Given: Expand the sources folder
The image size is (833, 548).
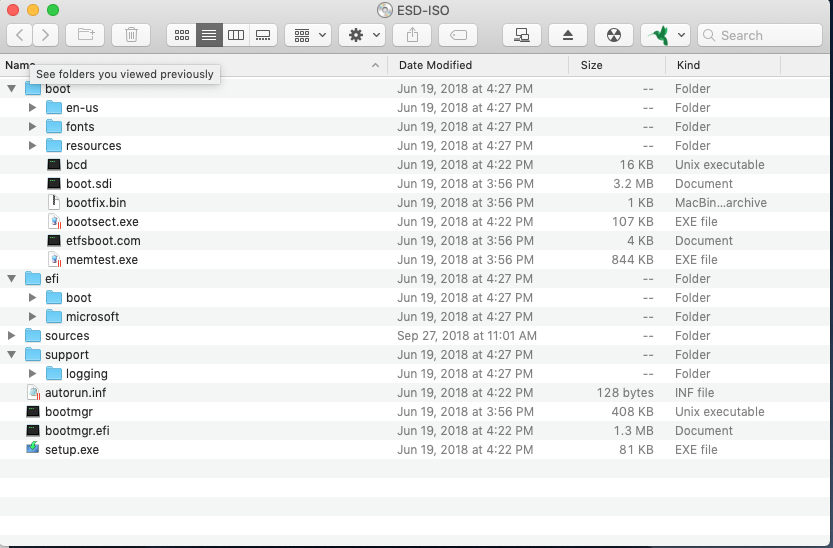Looking at the screenshot, I should tap(12, 336).
